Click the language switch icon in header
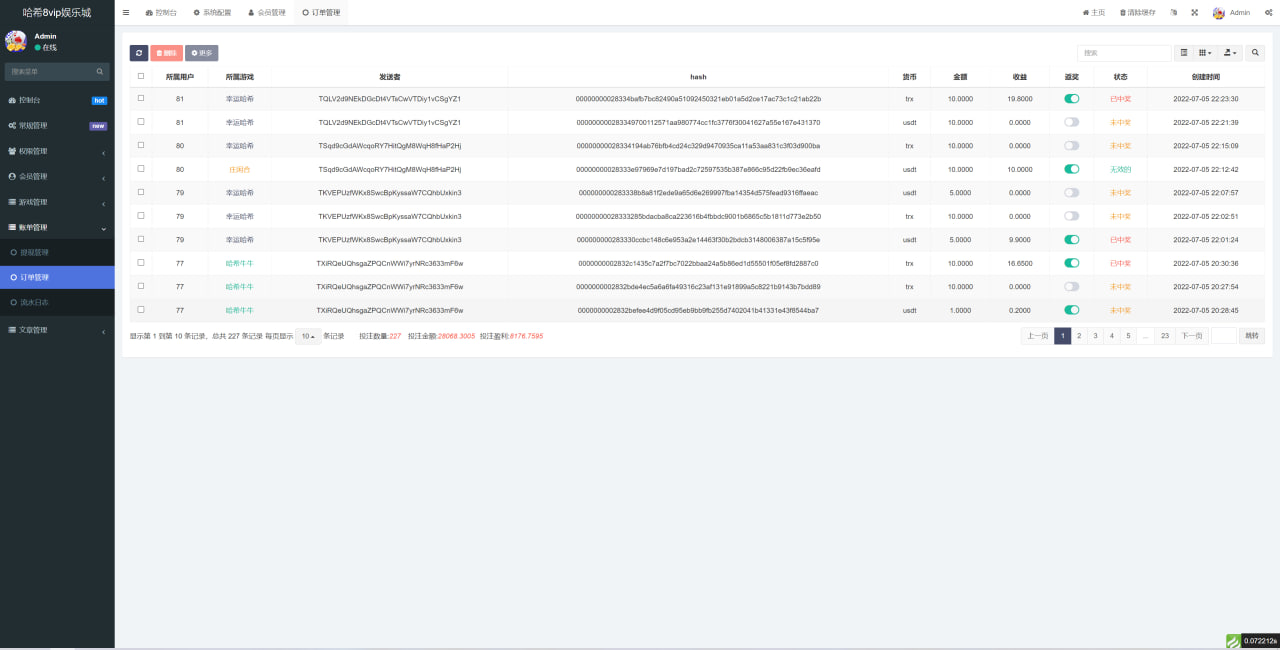Viewport: 1280px width, 650px height. 1174,13
